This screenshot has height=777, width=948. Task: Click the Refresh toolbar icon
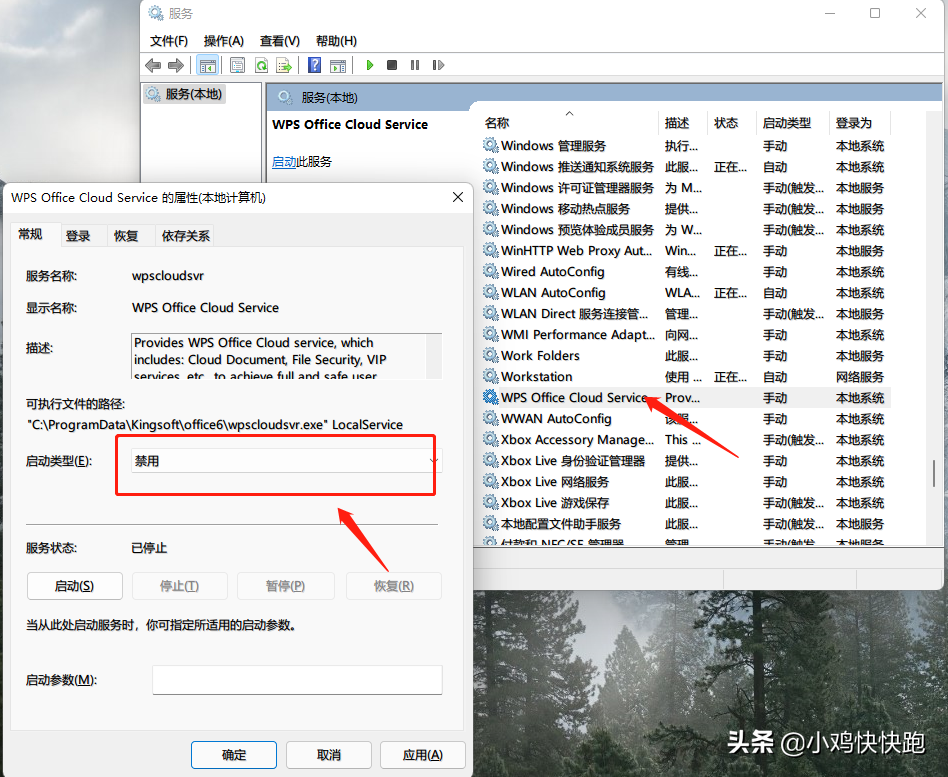[x=261, y=65]
